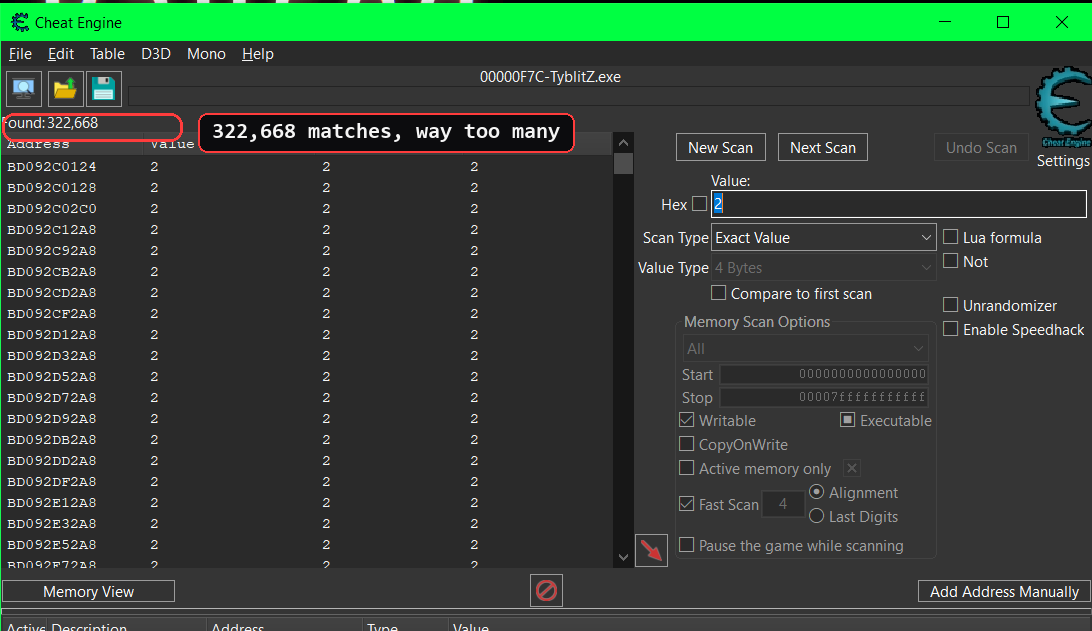
Task: Click the Cheat Engine title bar icon
Action: pyautogui.click(x=20, y=22)
